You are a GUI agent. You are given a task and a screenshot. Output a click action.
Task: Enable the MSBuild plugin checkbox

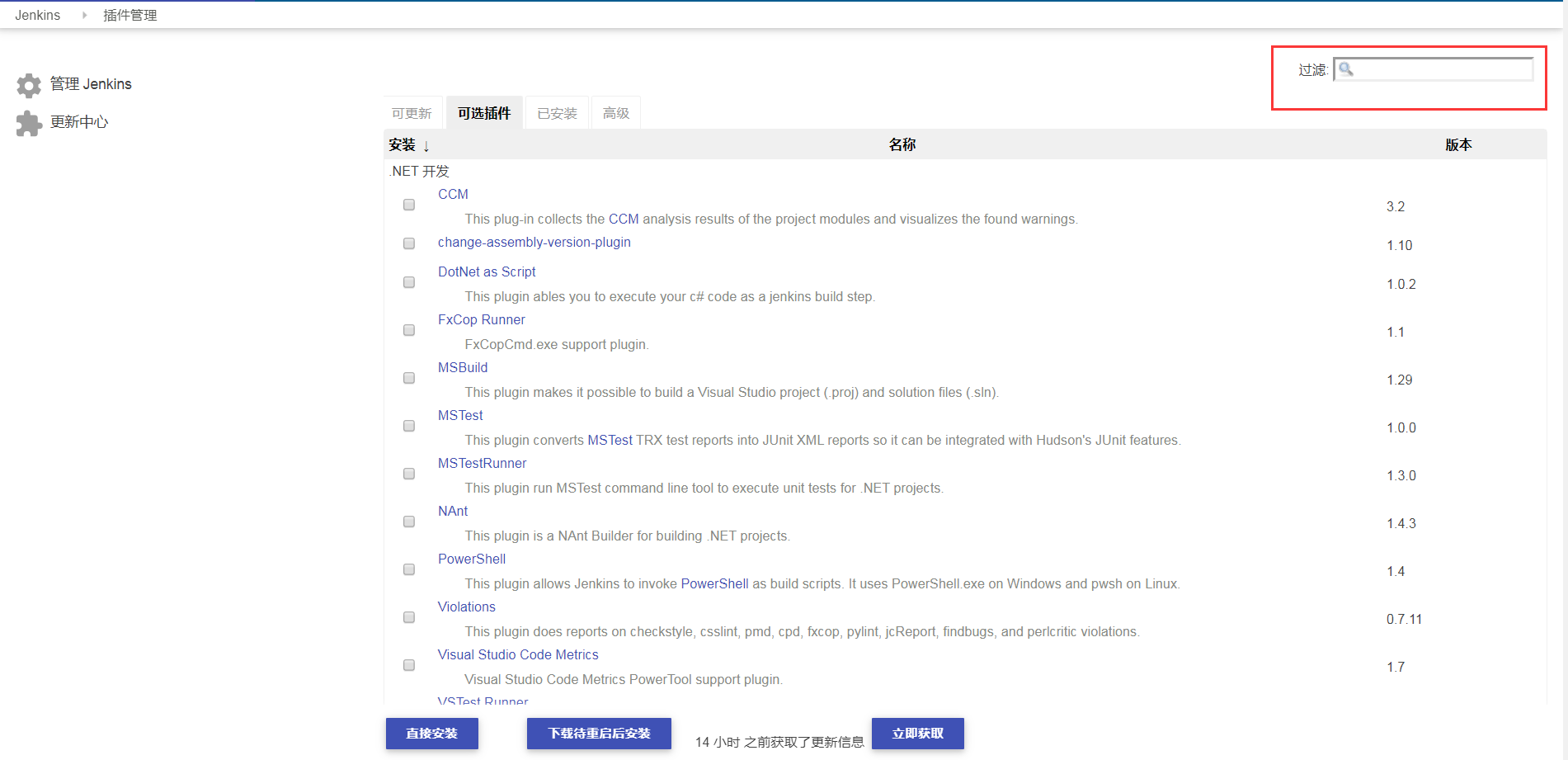coord(409,378)
